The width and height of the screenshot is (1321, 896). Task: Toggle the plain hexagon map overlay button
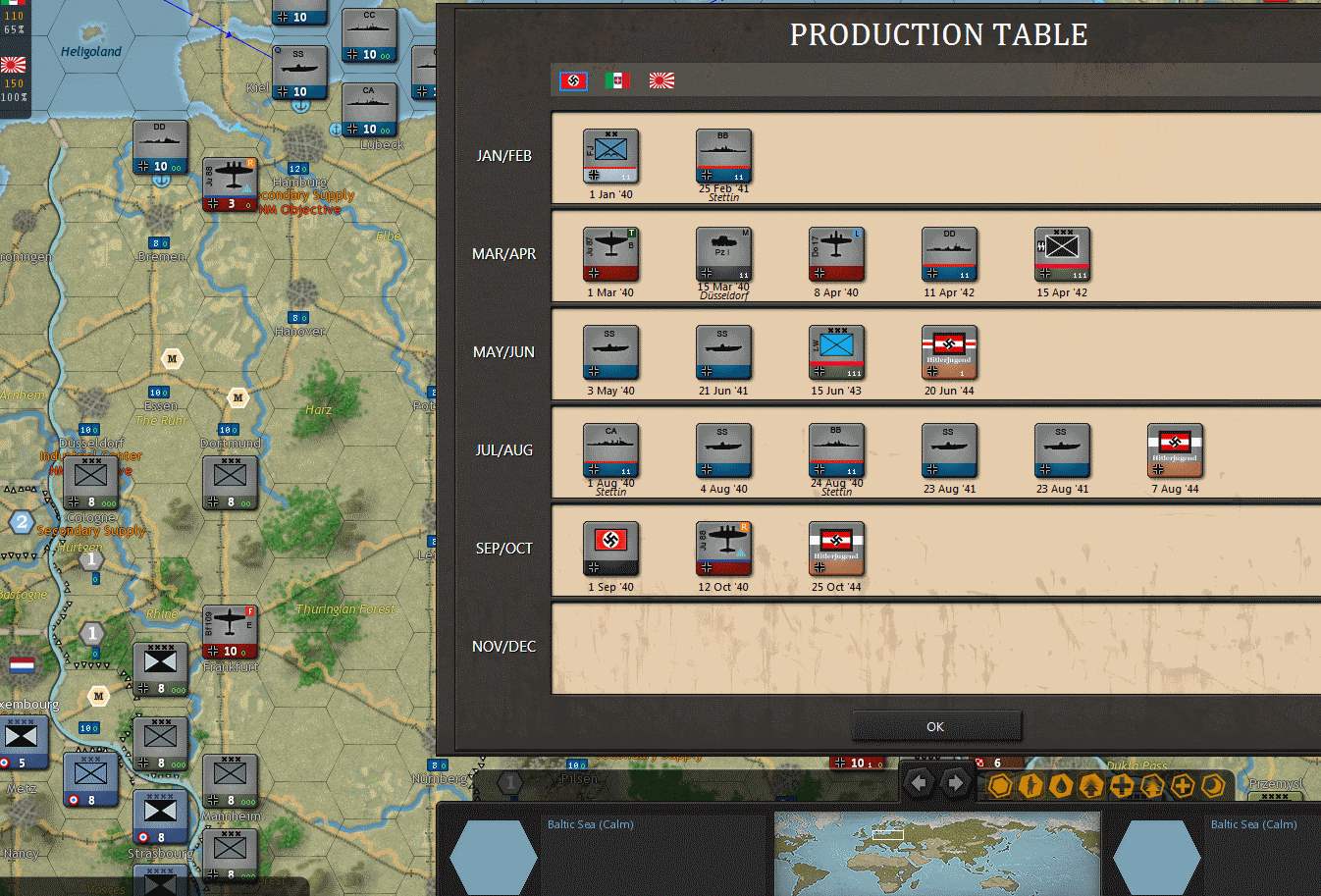pos(1000,786)
